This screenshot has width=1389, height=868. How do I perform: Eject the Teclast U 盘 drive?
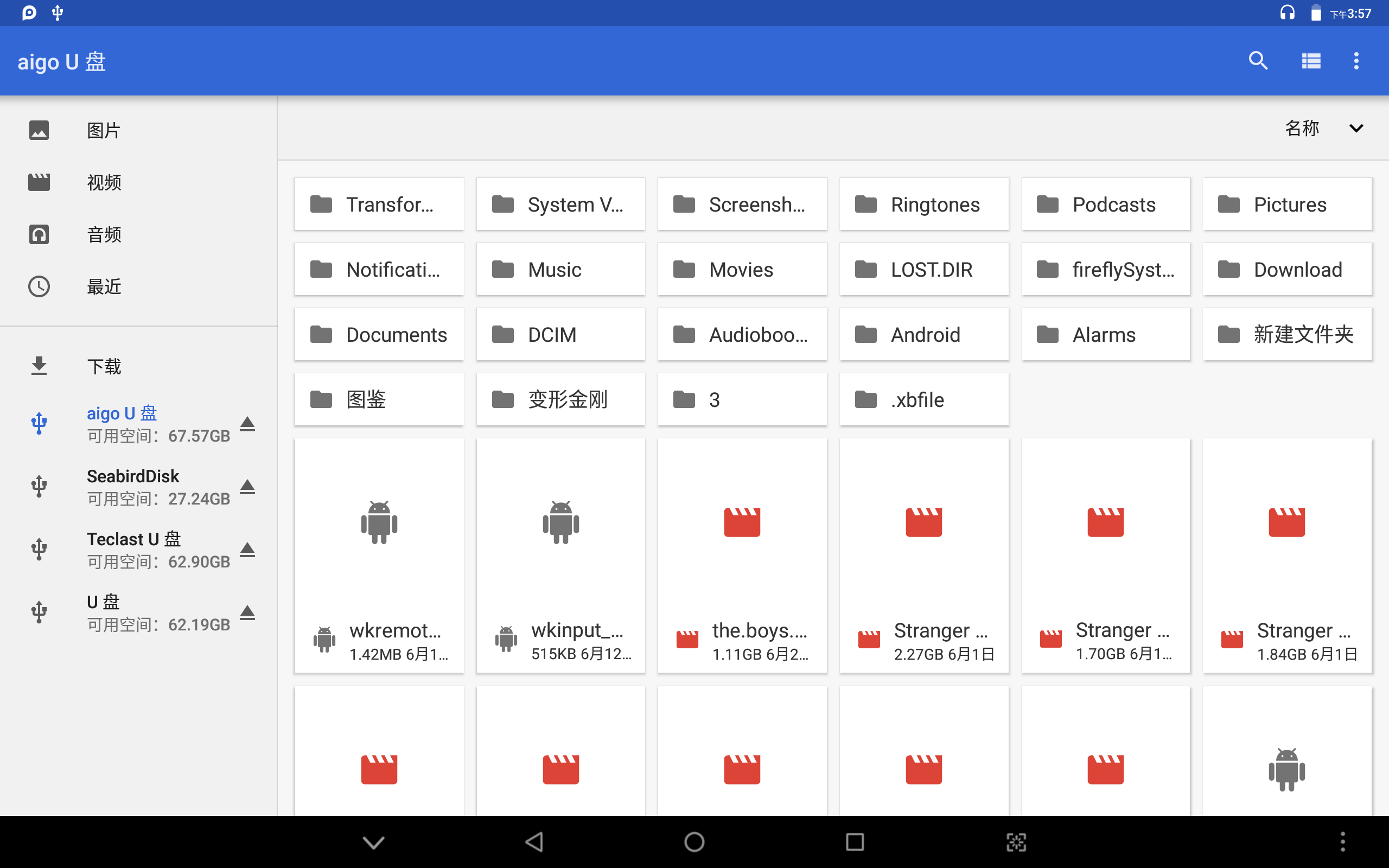click(x=247, y=550)
